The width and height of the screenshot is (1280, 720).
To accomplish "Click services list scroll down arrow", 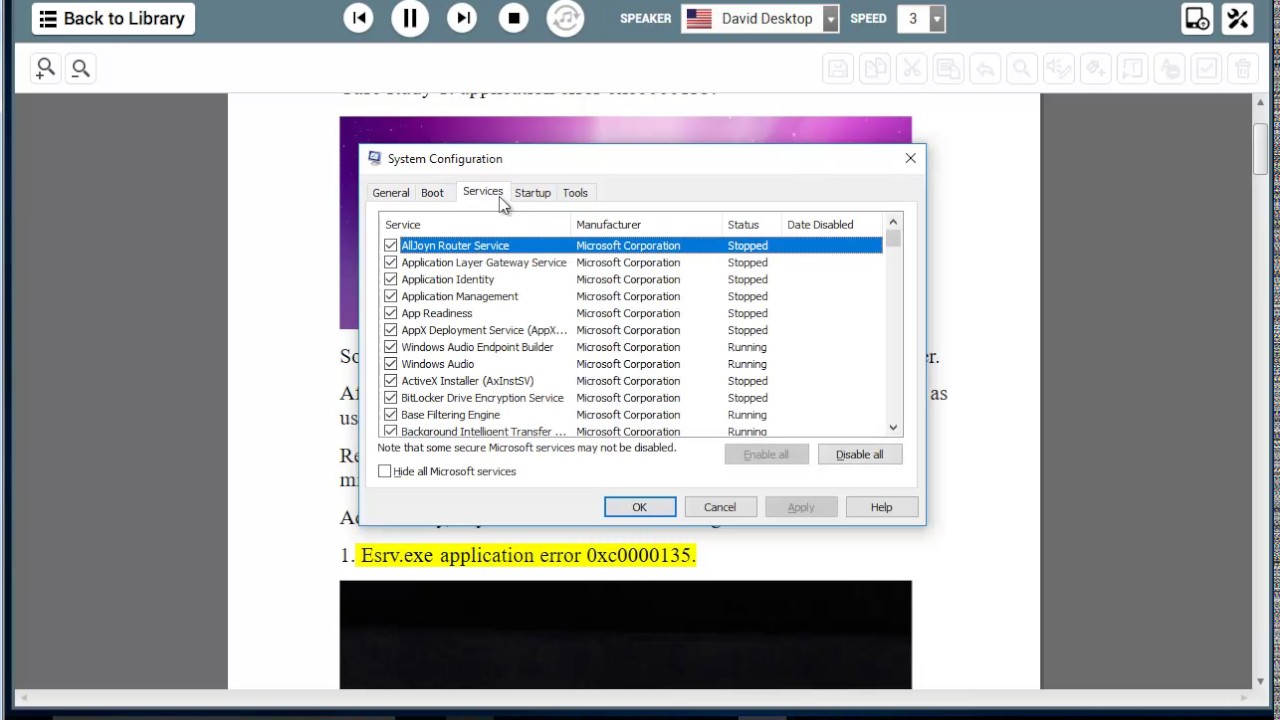I will 893,427.
